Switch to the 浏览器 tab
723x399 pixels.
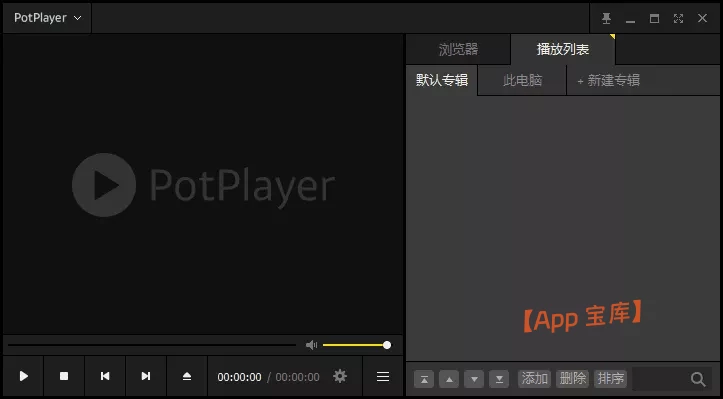458,49
